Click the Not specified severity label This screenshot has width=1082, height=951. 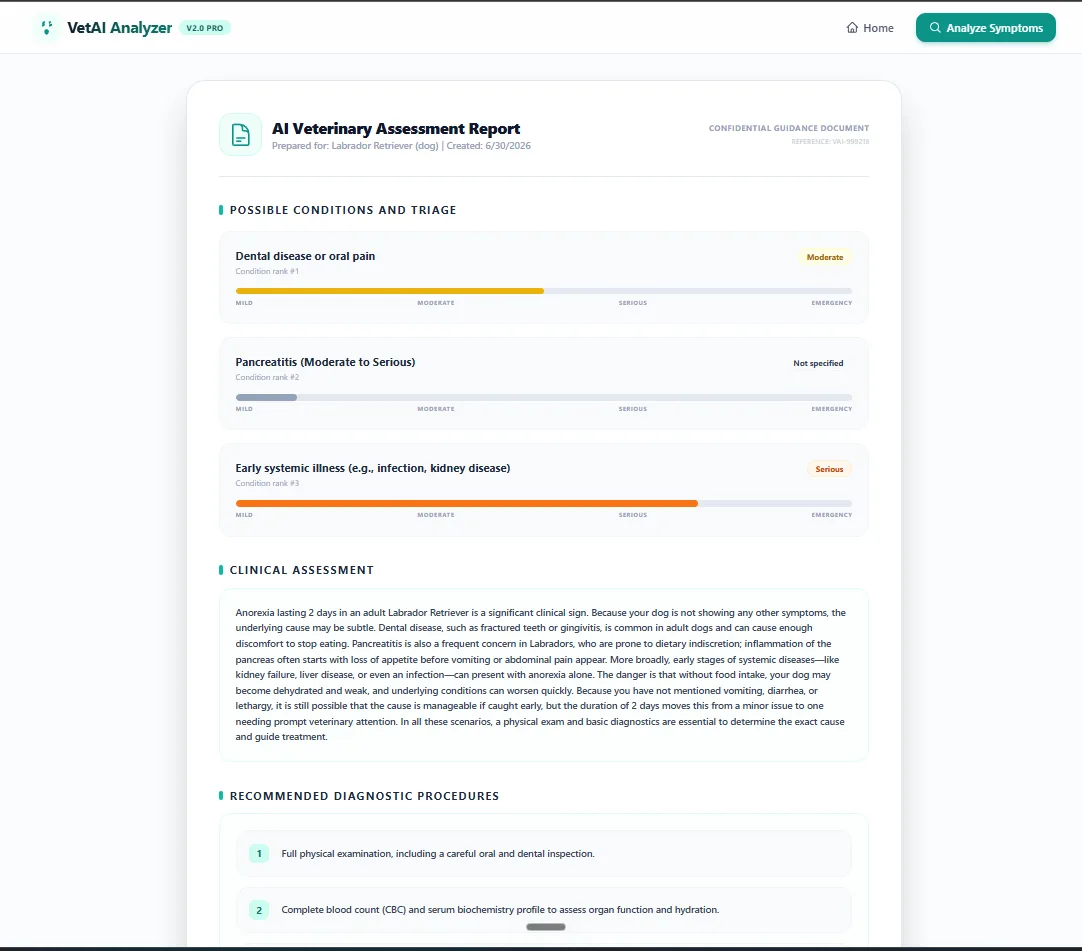pyautogui.click(x=818, y=363)
